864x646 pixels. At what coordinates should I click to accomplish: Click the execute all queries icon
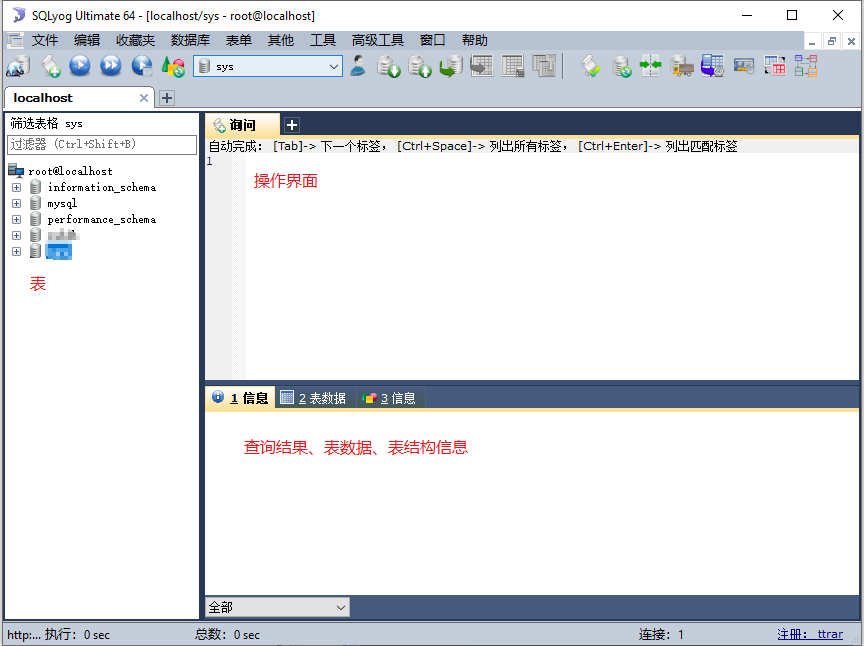coord(111,66)
